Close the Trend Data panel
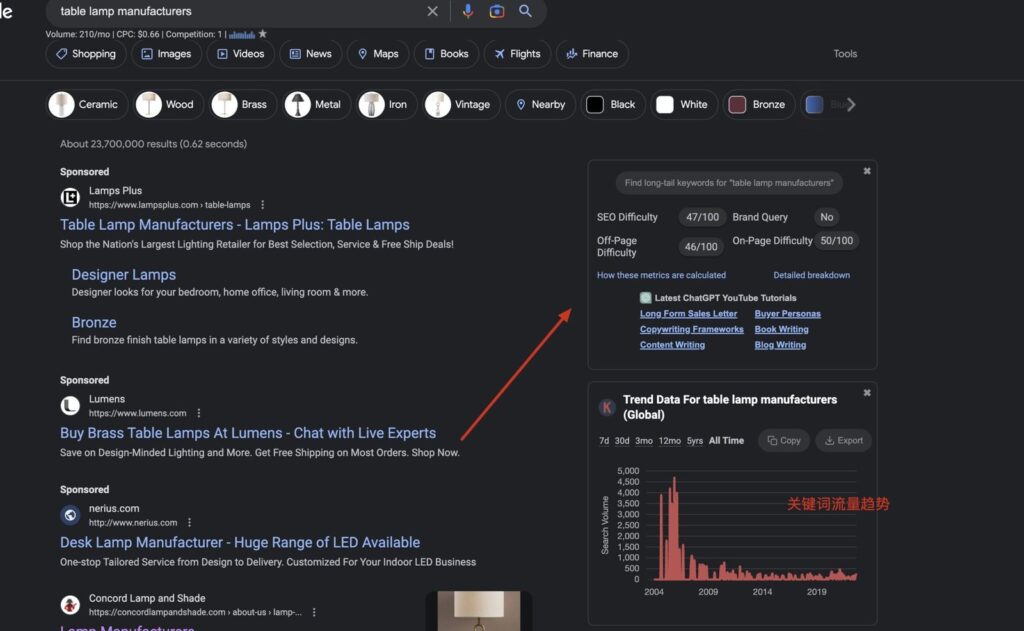The image size is (1024, 631). point(867,393)
